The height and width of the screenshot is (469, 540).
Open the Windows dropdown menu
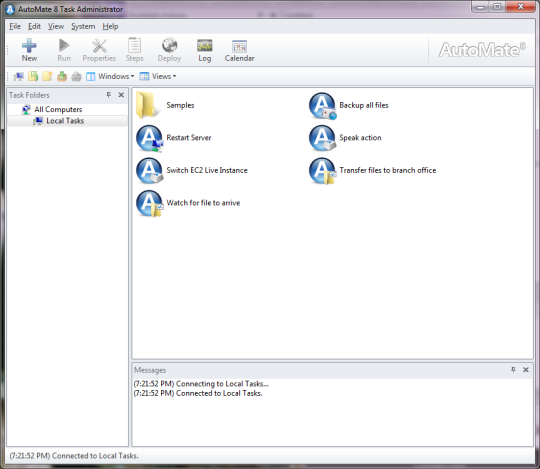point(110,76)
